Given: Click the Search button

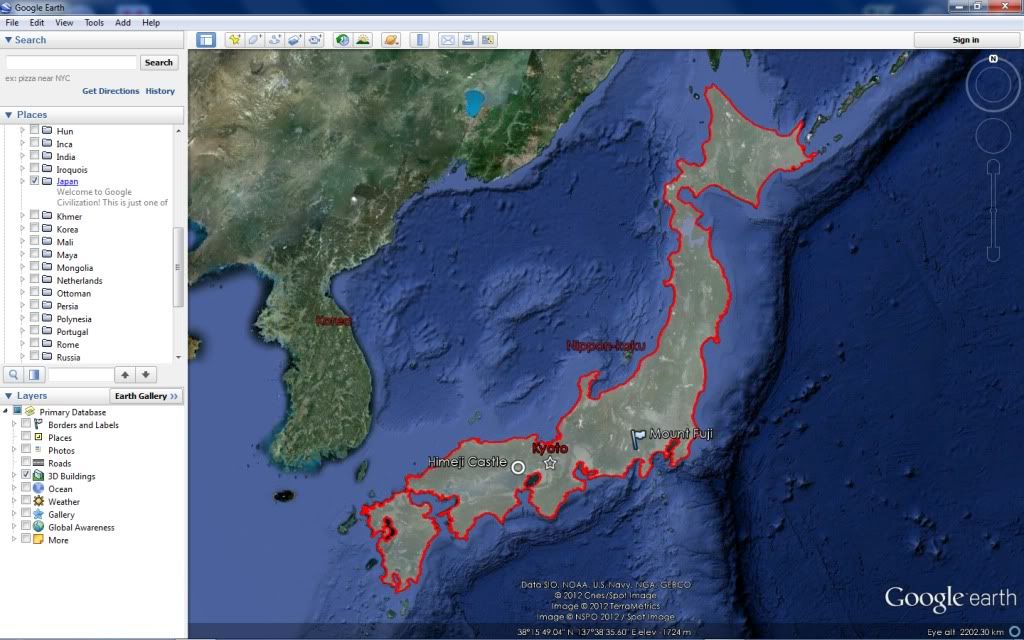Looking at the screenshot, I should coord(159,63).
